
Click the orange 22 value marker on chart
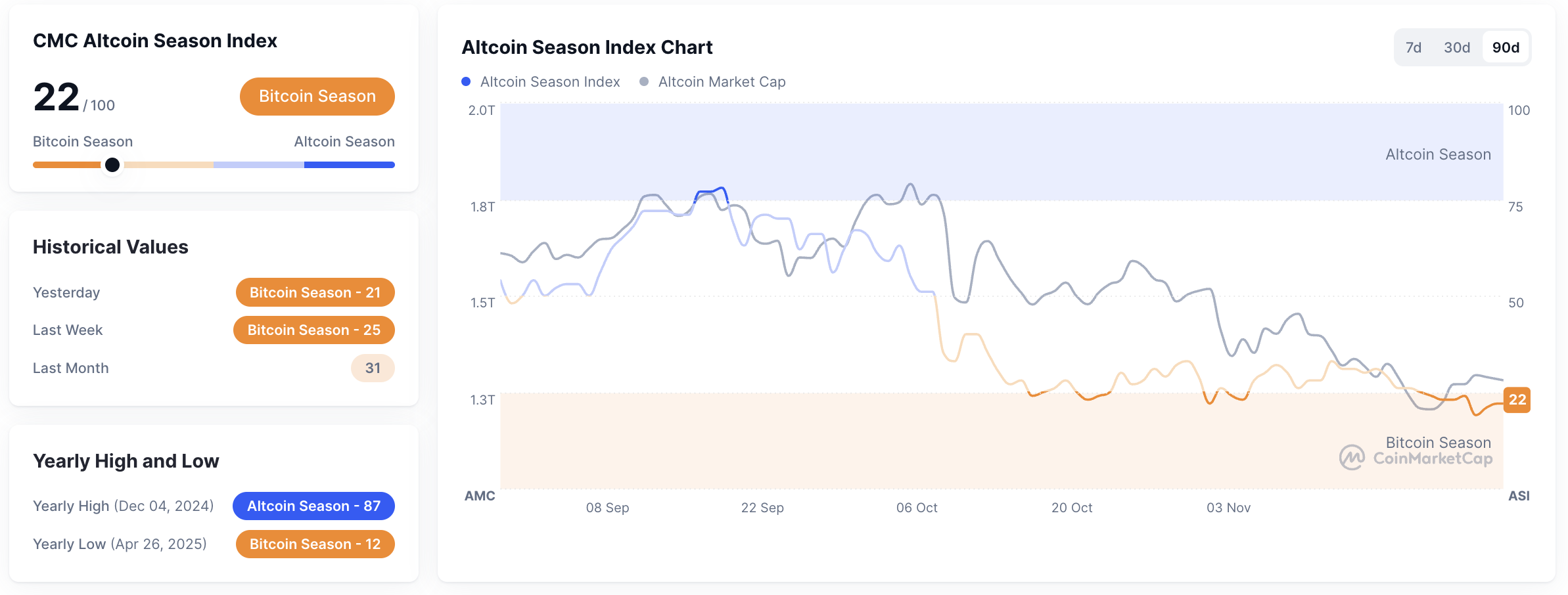click(x=1517, y=400)
